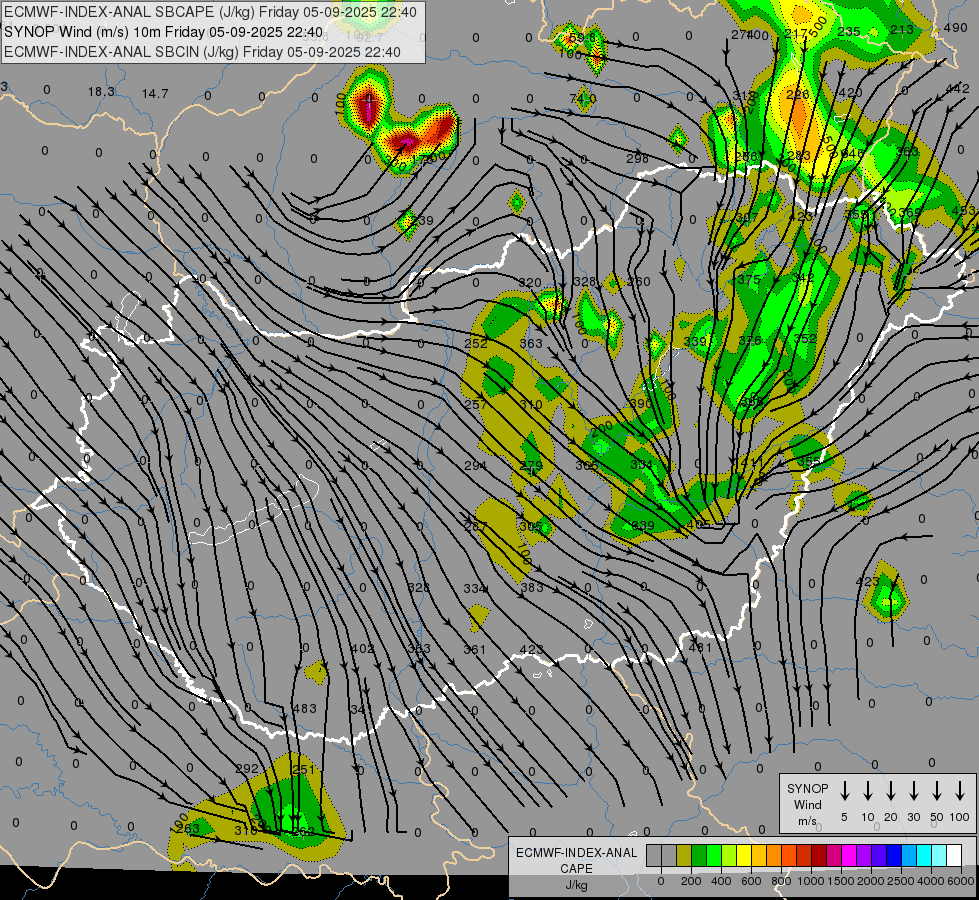Click the '442' value on the map

(x=957, y=89)
